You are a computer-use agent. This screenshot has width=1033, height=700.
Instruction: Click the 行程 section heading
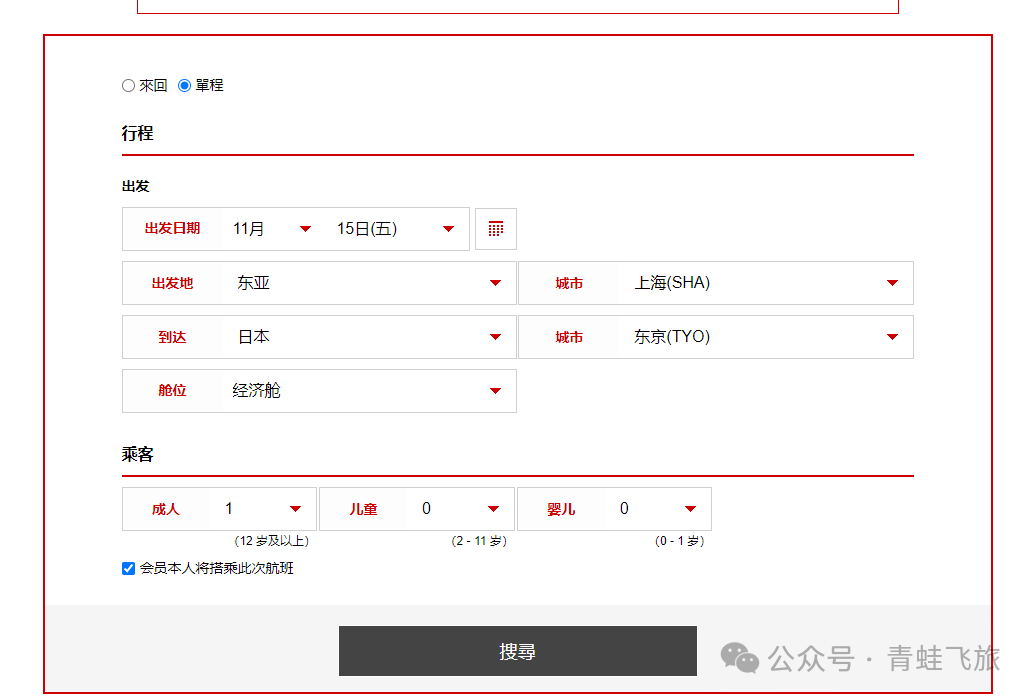[x=137, y=132]
